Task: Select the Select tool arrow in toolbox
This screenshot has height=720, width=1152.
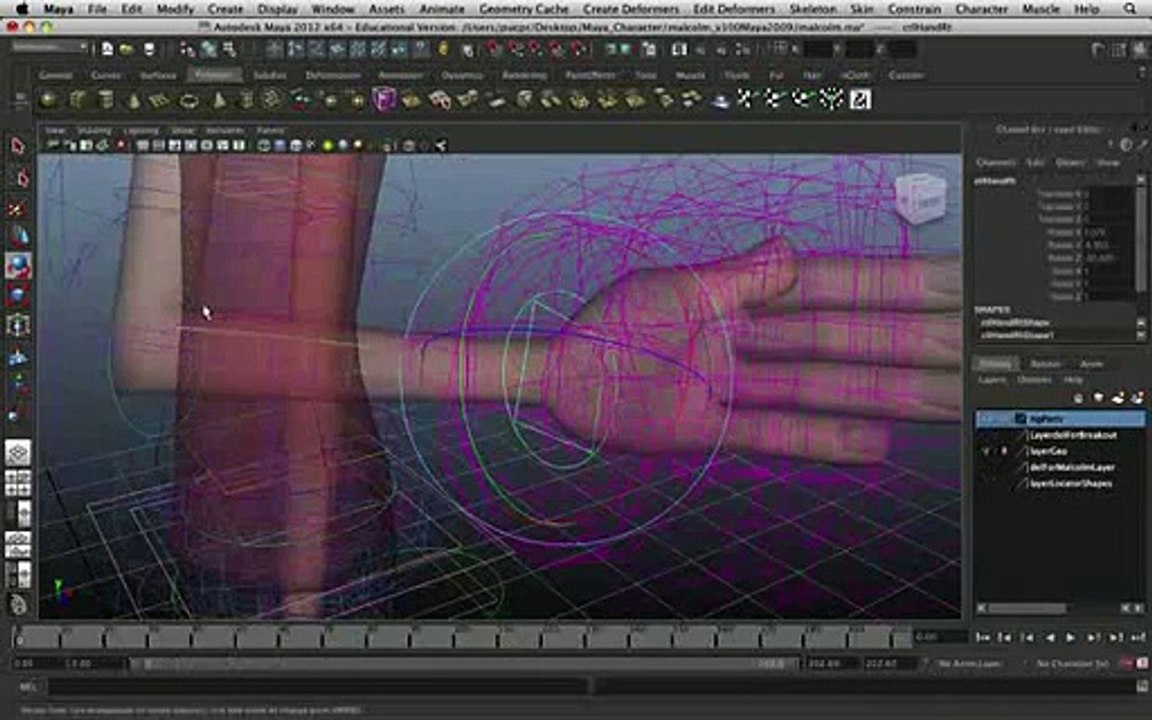Action: point(18,146)
